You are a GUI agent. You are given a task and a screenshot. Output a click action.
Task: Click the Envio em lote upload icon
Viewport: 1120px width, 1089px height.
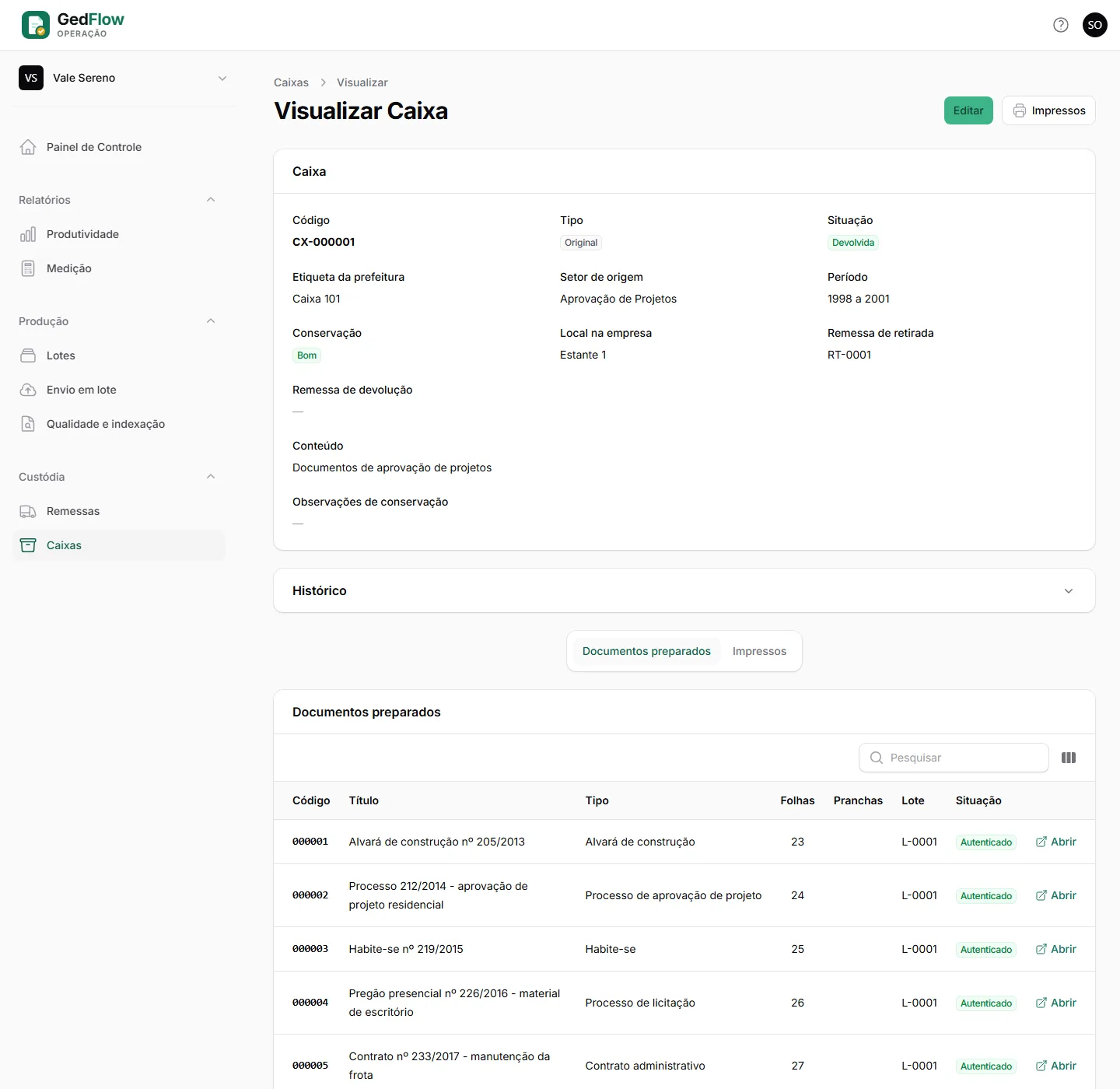28,390
